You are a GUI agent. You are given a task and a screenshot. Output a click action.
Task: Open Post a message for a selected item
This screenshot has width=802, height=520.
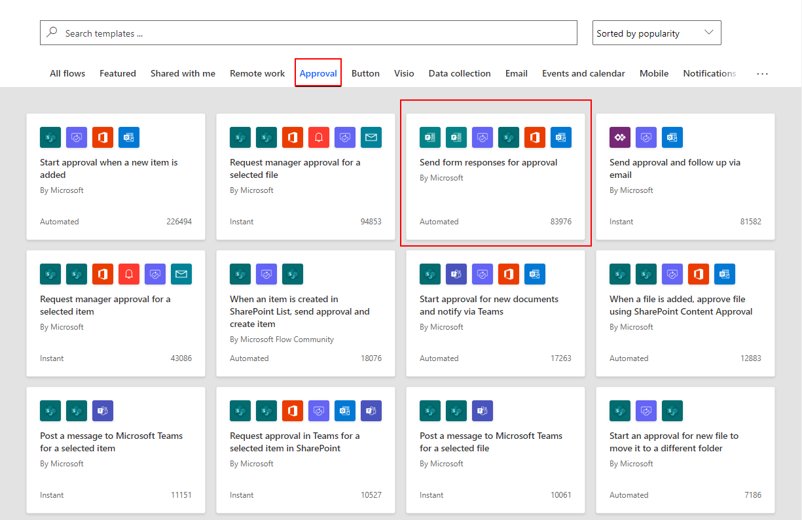tap(116, 450)
